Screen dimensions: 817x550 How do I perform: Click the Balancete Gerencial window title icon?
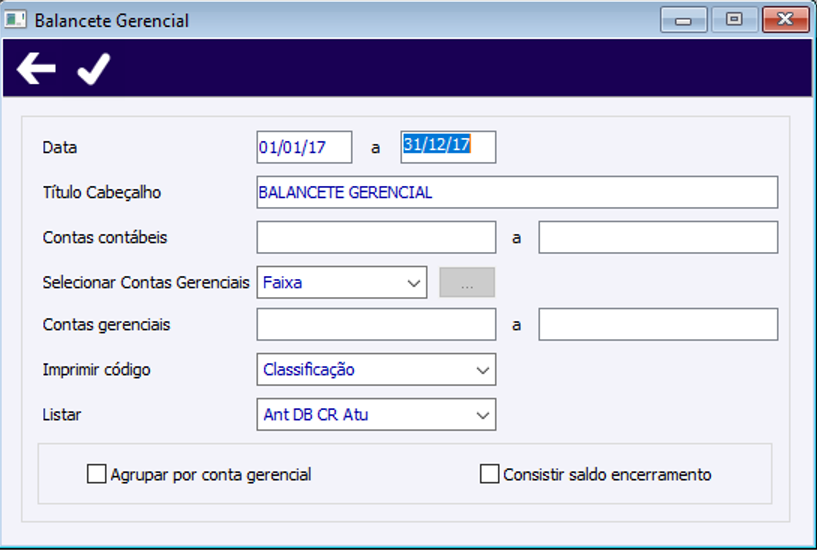click(17, 20)
